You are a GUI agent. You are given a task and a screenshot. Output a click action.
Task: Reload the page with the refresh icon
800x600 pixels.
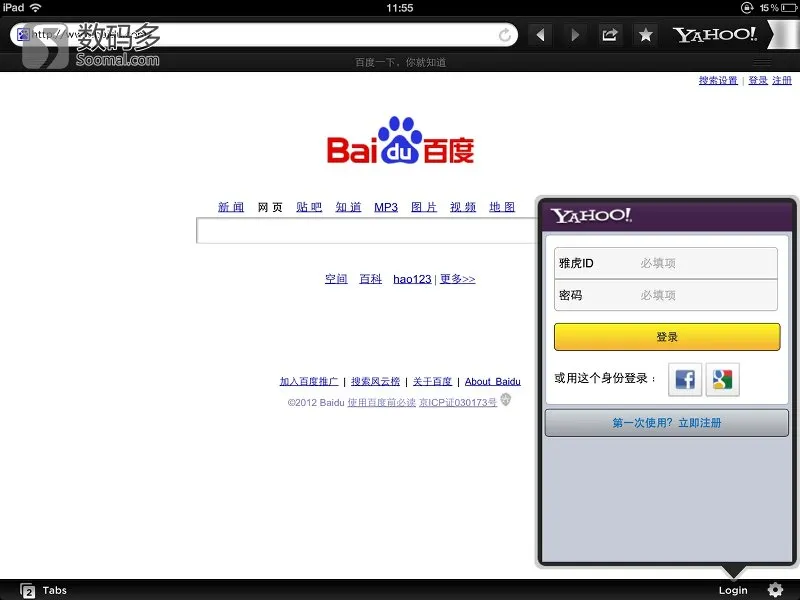click(505, 35)
